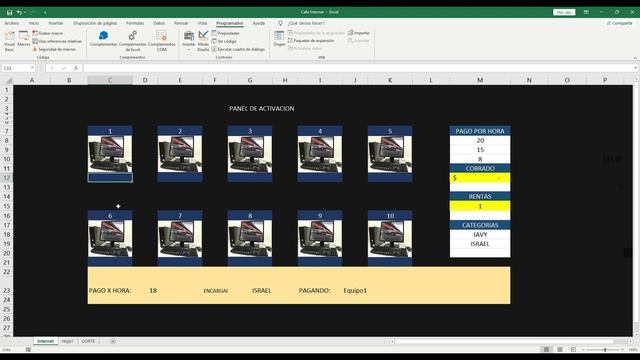Open the Disposición de página tab

(95, 23)
